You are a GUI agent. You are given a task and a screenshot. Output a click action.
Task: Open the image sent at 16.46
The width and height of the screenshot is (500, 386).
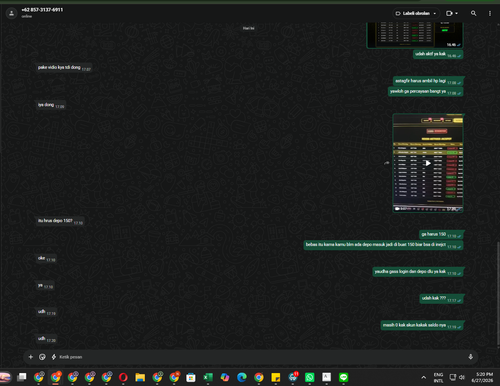pos(415,35)
